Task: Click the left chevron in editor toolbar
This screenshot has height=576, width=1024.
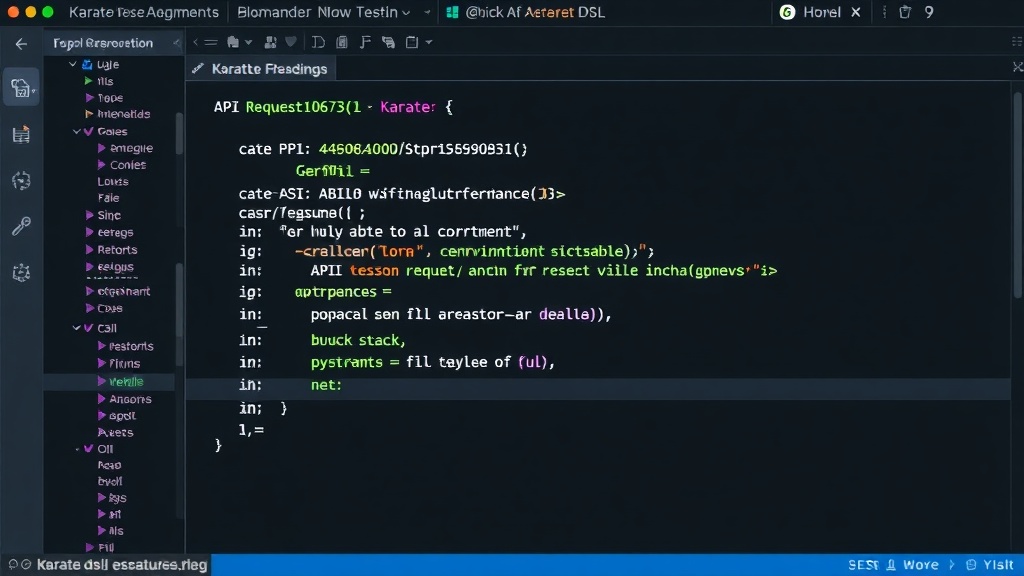Action: point(195,42)
